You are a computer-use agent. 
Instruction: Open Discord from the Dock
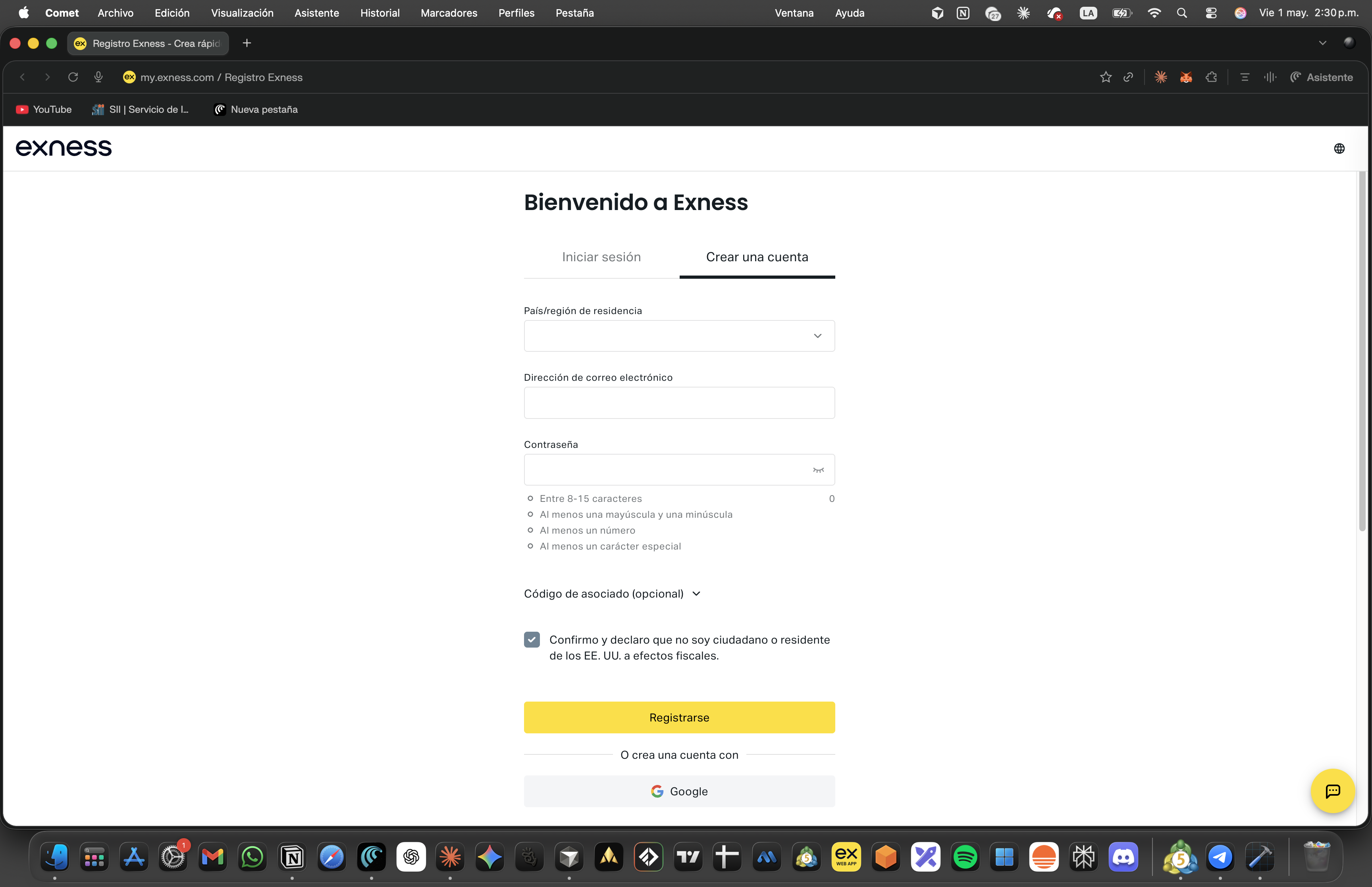click(x=1123, y=857)
